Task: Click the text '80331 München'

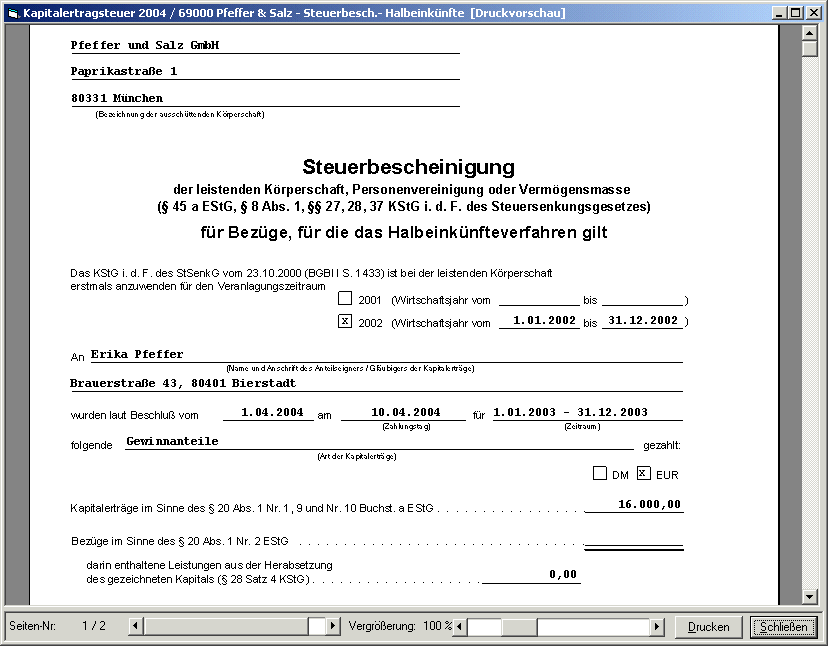Action: (117, 98)
